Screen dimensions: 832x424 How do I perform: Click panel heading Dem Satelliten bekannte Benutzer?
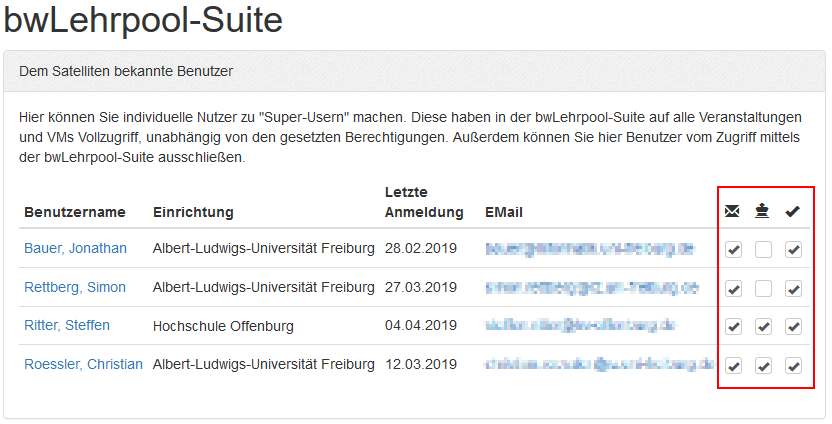tap(126, 71)
